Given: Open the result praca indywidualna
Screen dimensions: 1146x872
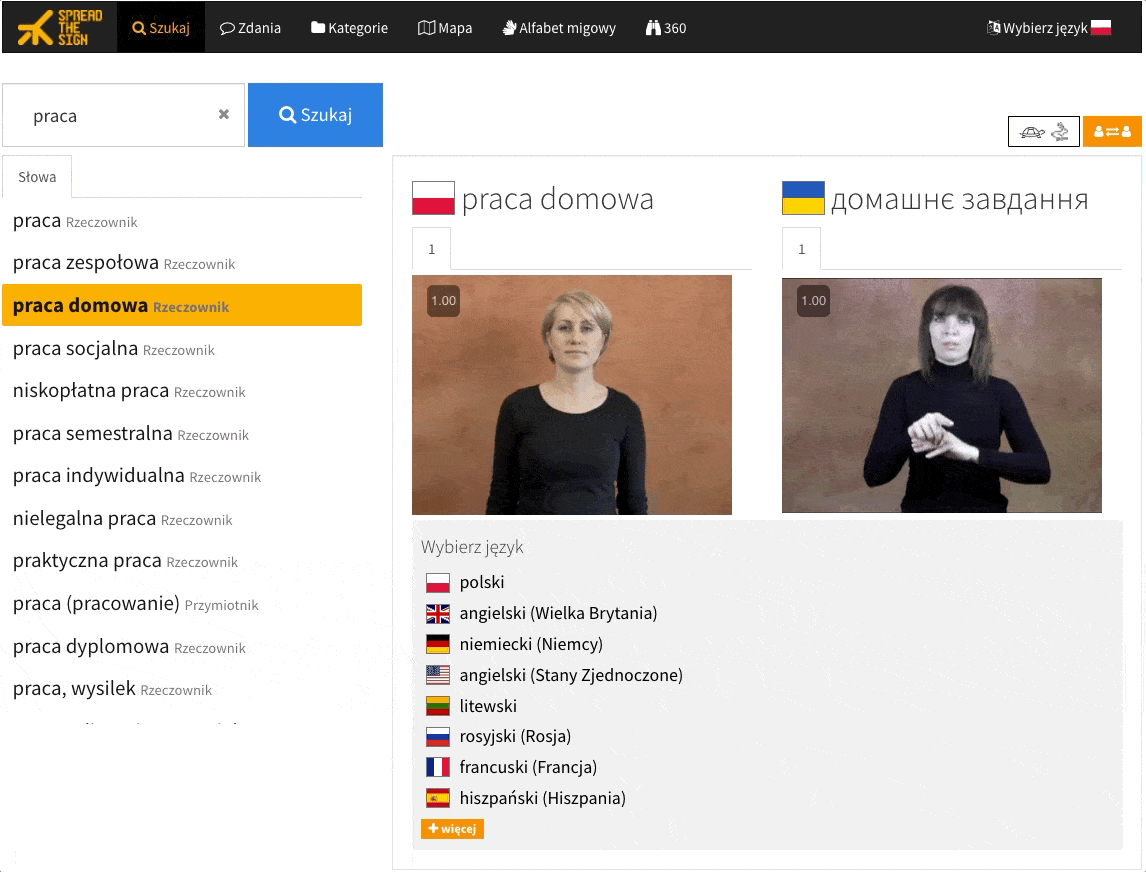Looking at the screenshot, I should tap(137, 476).
